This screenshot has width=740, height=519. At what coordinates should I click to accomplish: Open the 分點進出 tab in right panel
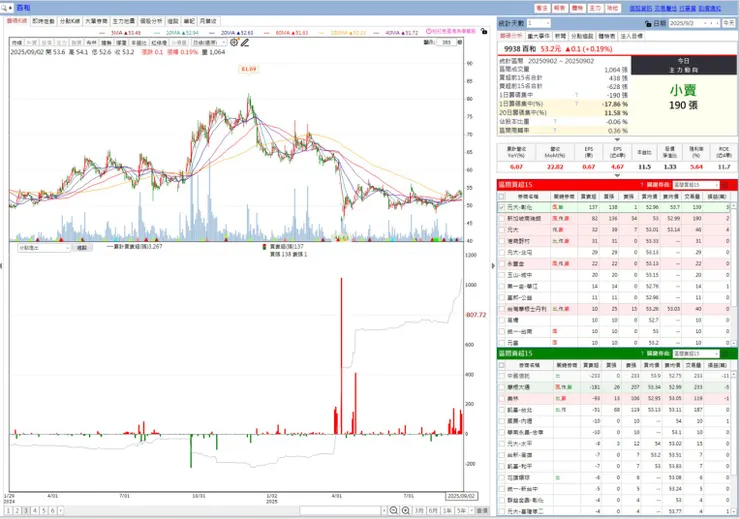point(582,36)
